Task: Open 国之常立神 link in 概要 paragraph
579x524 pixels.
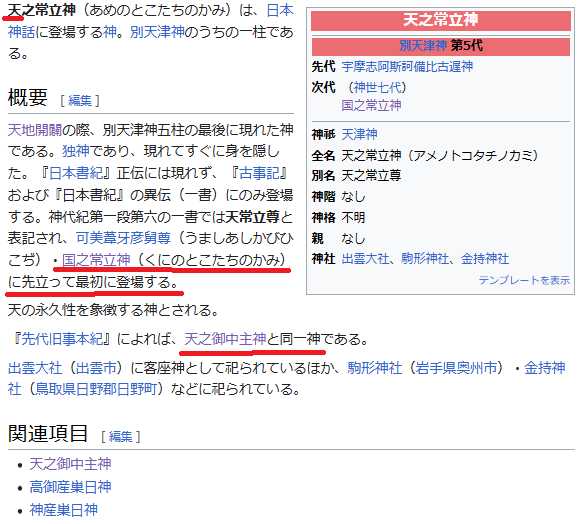Action: click(96, 260)
